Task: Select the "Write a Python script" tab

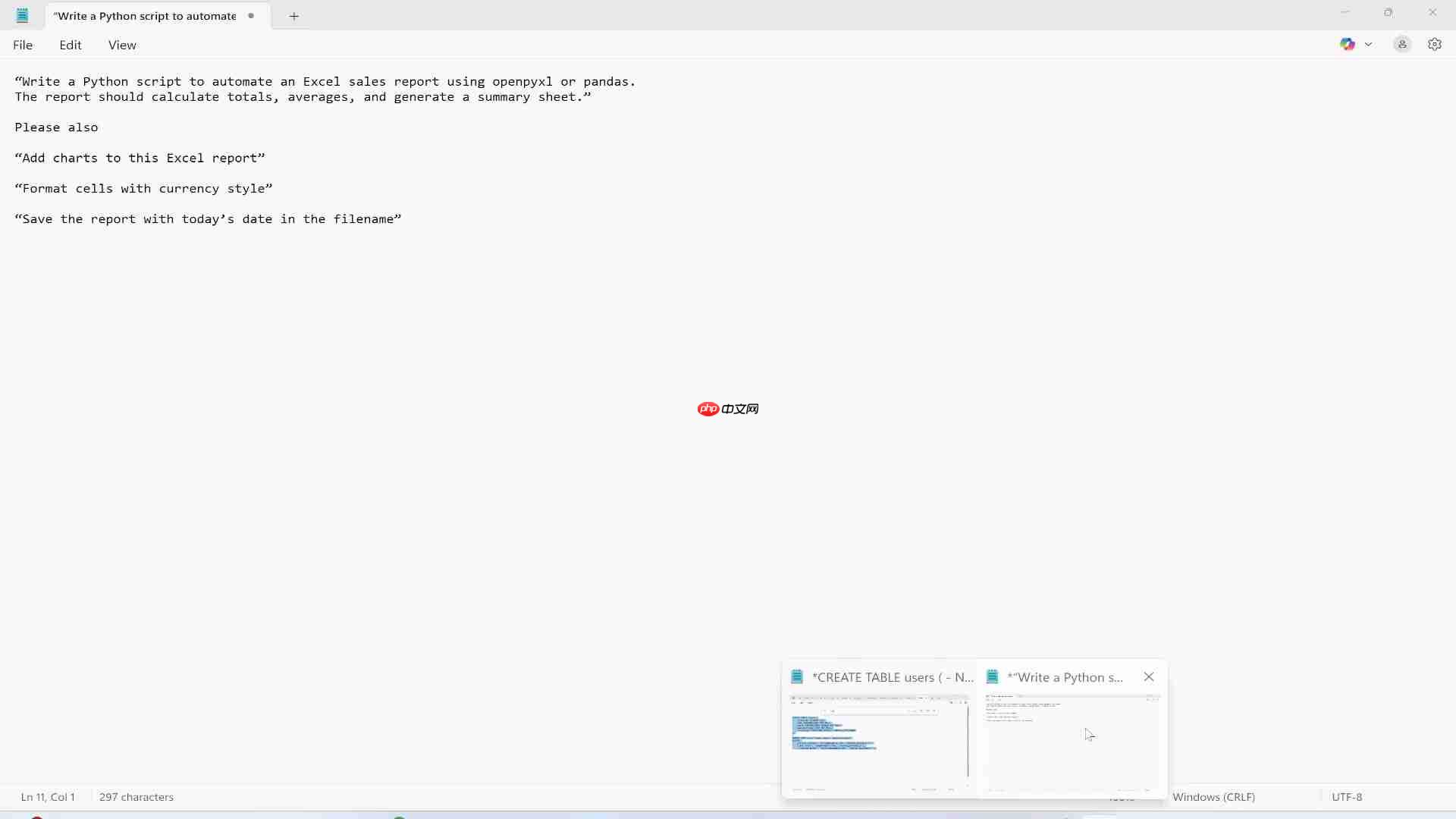Action: [x=145, y=16]
